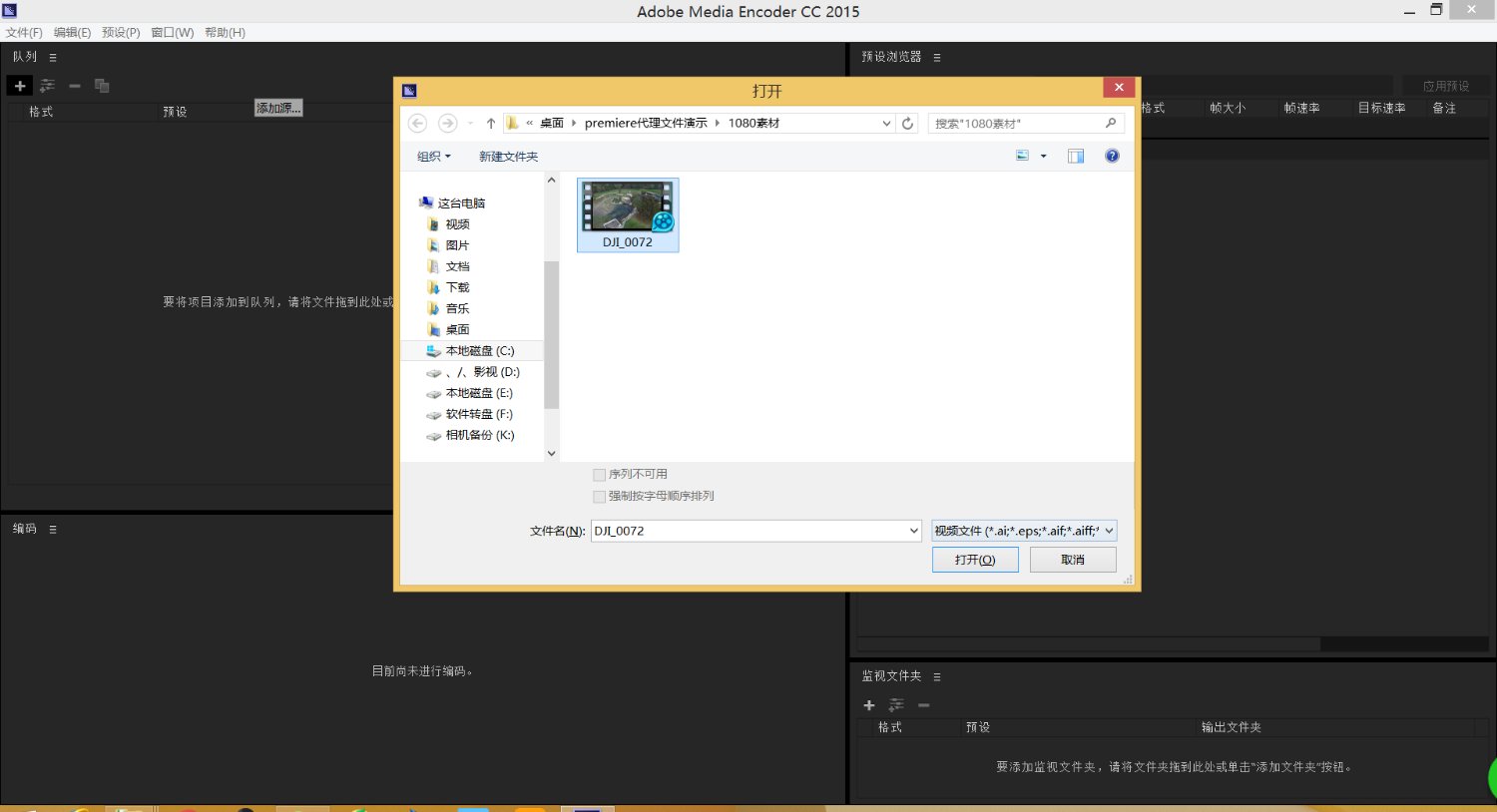
Task: Open the dialog Help question-mark icon
Action: point(1112,156)
